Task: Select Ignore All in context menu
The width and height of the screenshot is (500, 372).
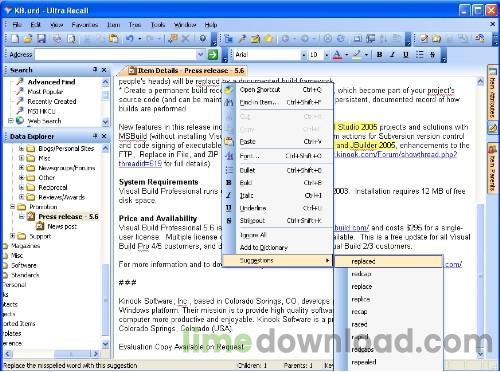Action: click(x=277, y=235)
